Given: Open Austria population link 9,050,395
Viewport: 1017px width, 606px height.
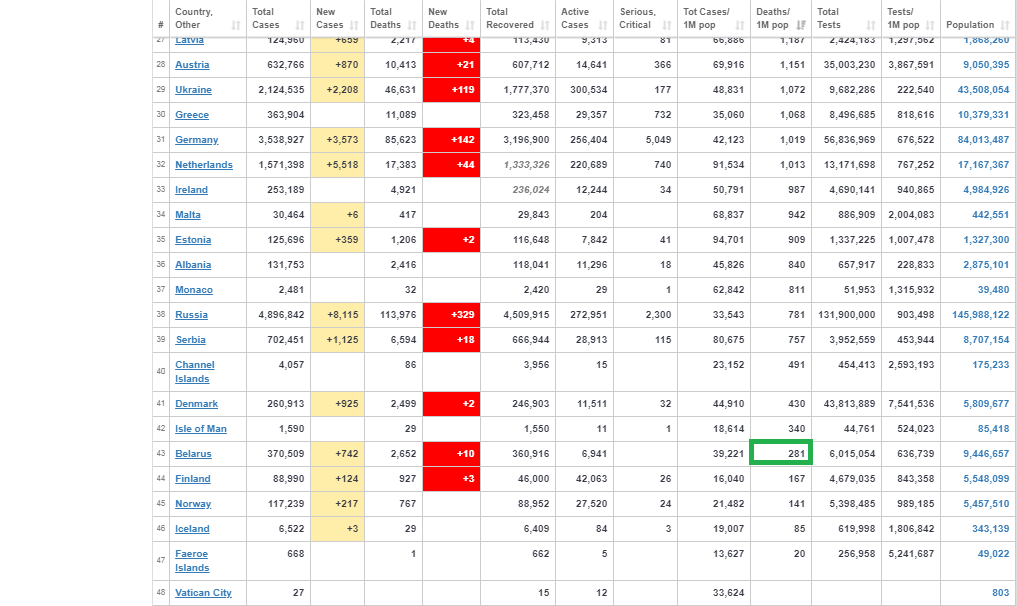Looking at the screenshot, I should (986, 65).
